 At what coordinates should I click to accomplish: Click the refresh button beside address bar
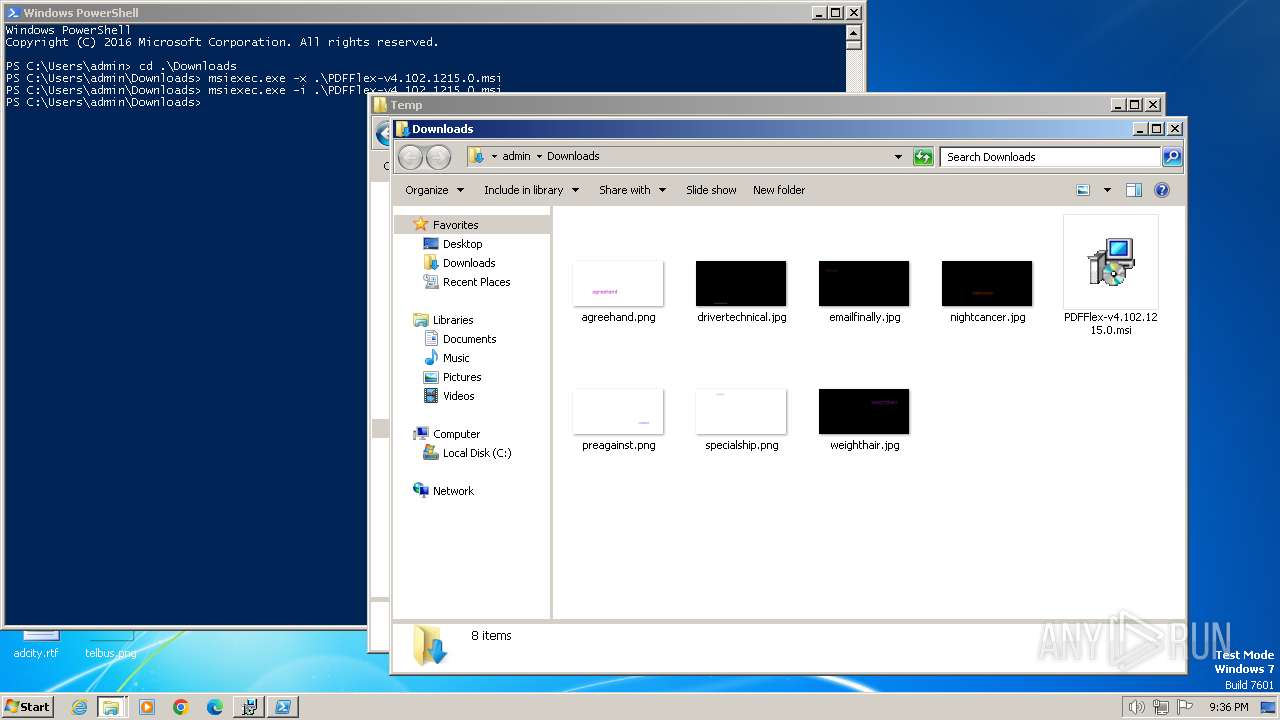click(923, 157)
